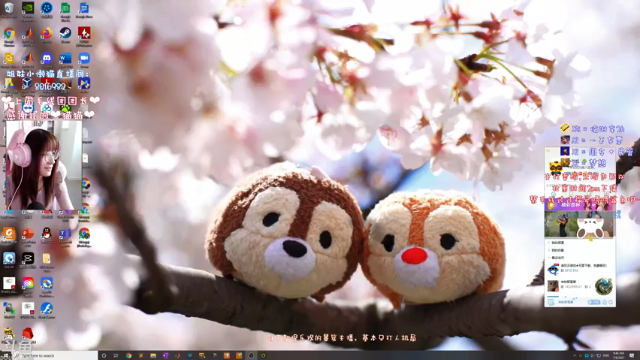Screen dimensions: 640x360
Task: Open the colorful gradient app icon
Action: tap(28, 283)
